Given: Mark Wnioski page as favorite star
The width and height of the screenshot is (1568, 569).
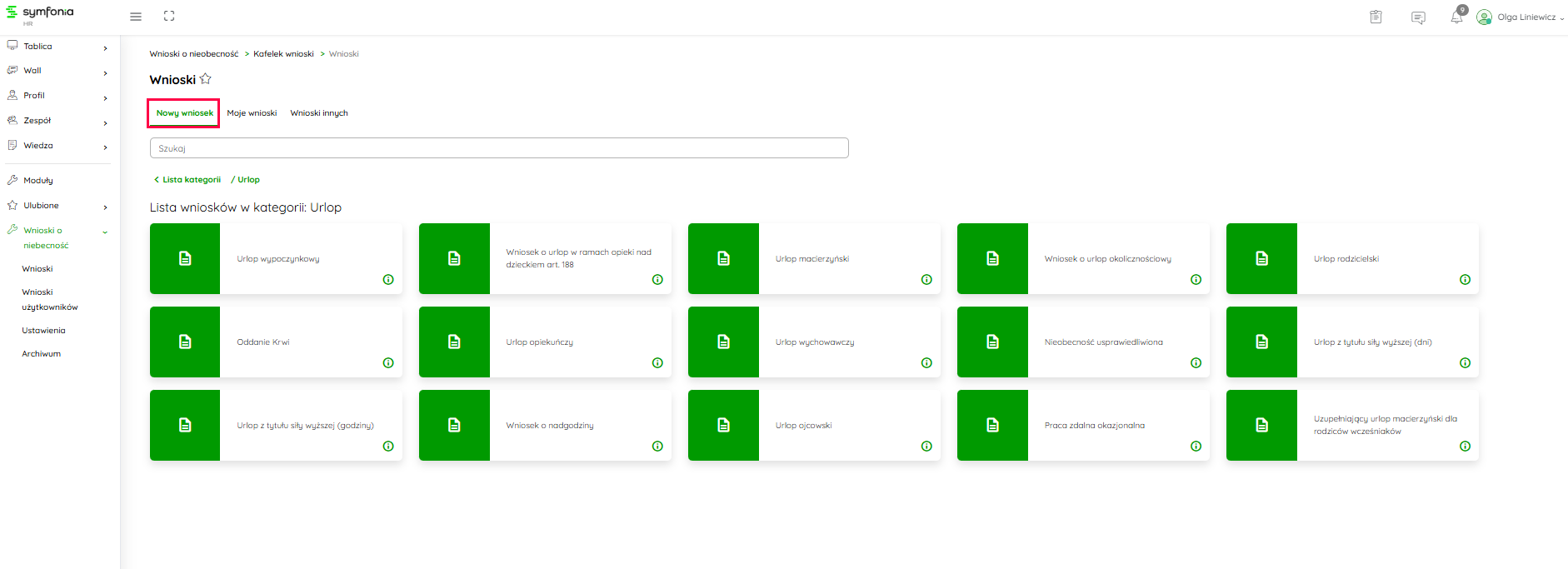Looking at the screenshot, I should pos(206,79).
